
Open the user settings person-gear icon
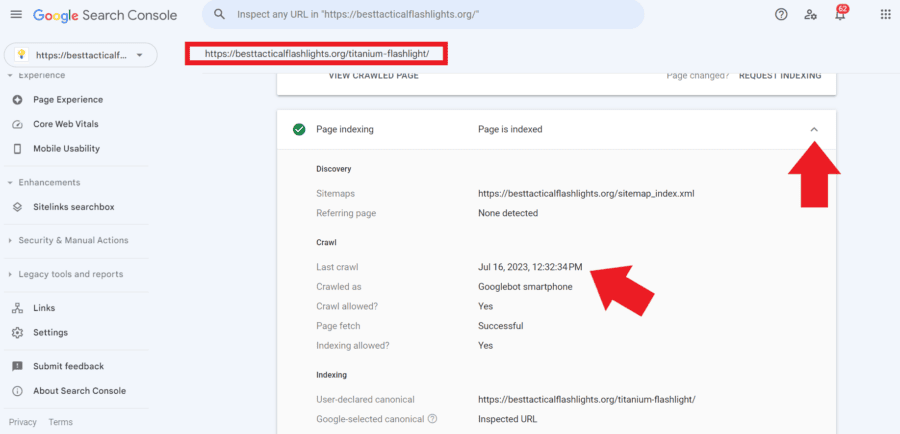click(810, 15)
